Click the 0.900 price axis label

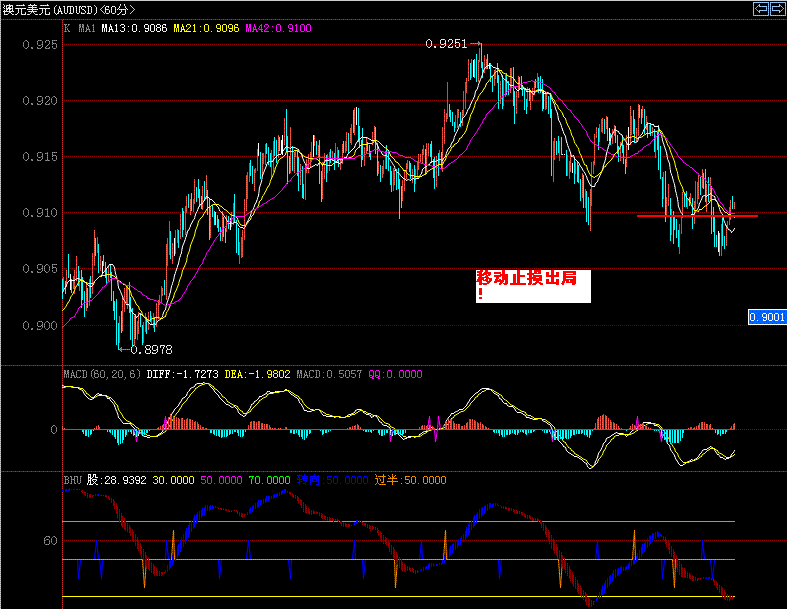tap(40, 326)
